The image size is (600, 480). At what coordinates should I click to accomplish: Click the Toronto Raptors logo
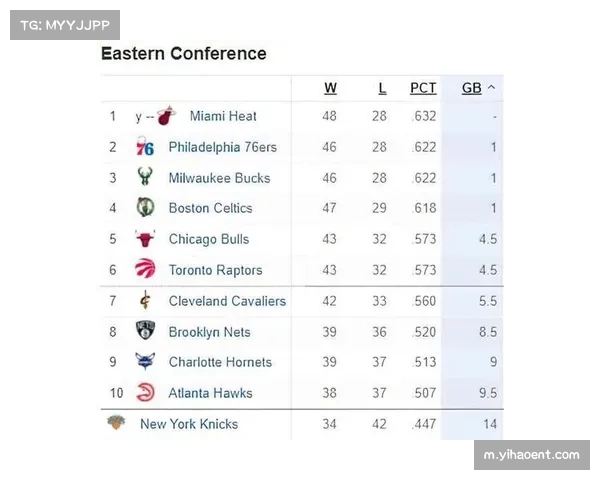tap(145, 269)
